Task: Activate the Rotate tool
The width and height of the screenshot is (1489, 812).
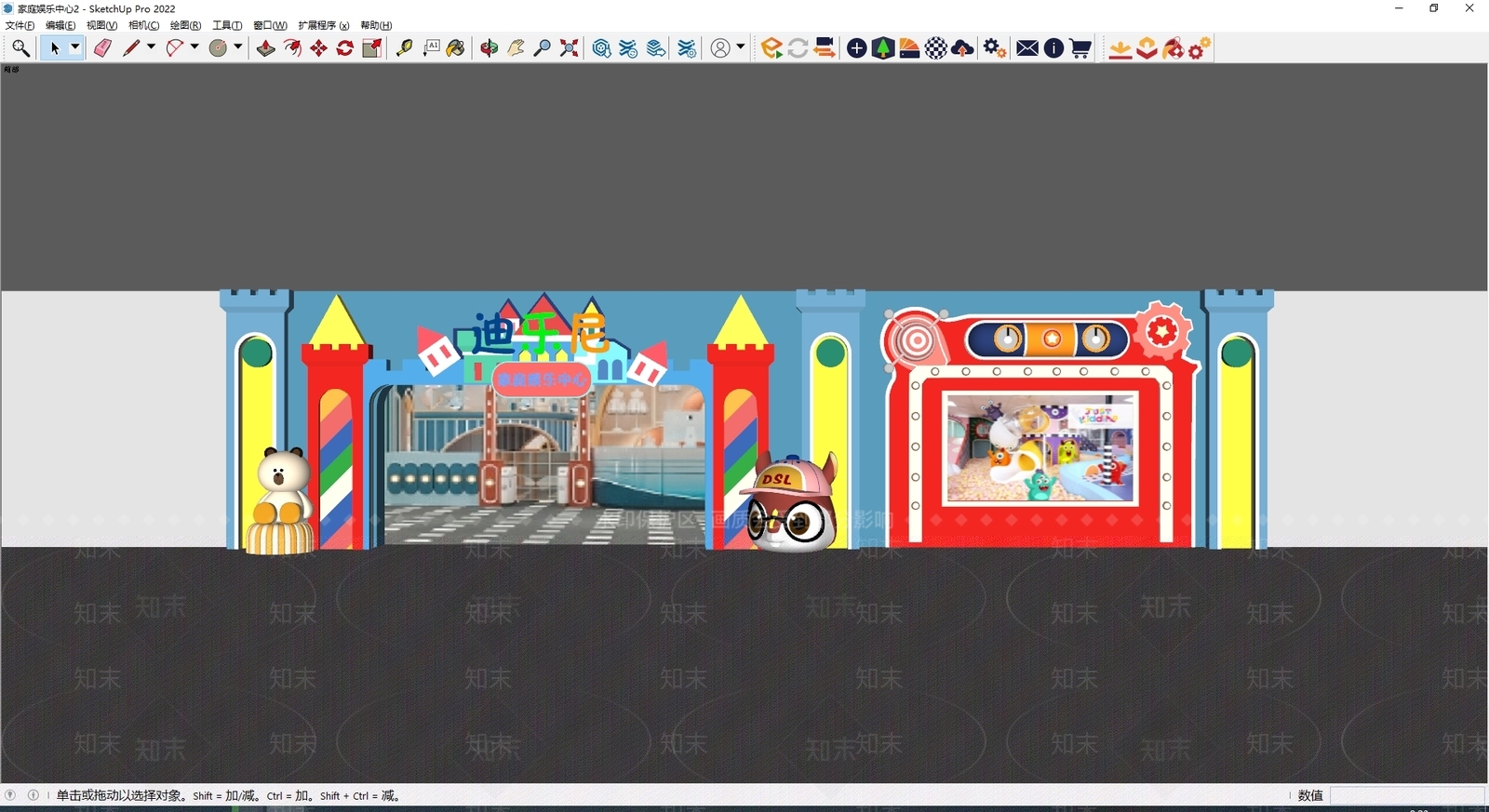Action: (x=345, y=48)
